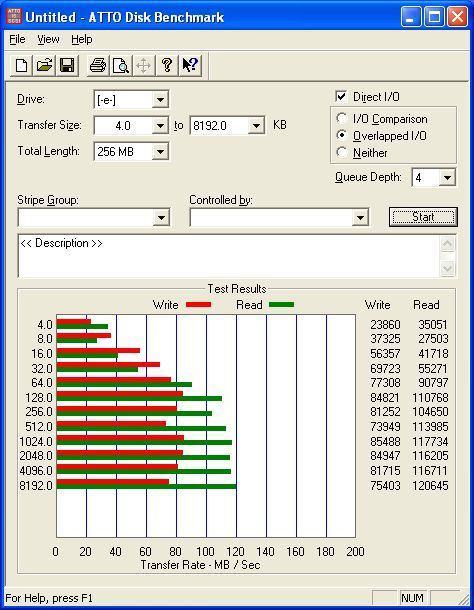
Task: Save results with the floppy disk icon
Action: (67, 65)
